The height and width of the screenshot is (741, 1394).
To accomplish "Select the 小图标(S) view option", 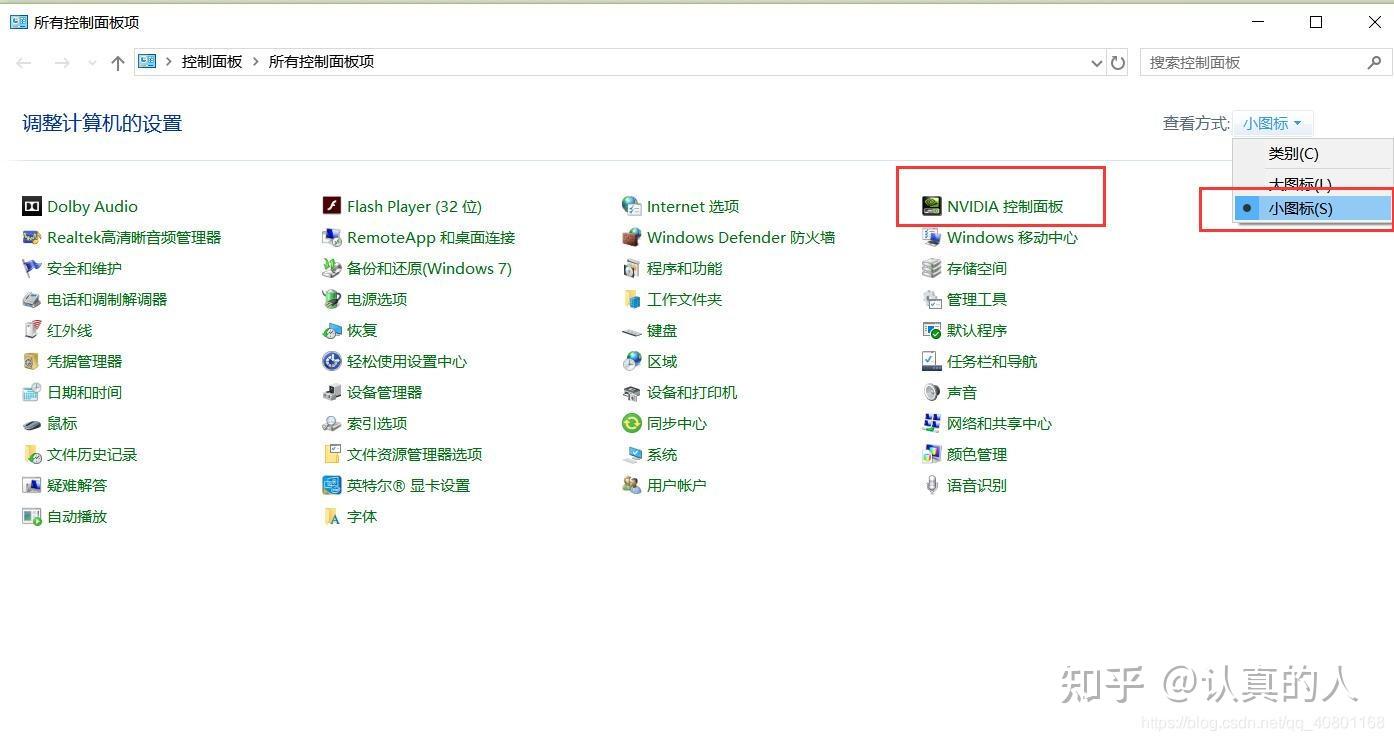I will tap(1313, 209).
